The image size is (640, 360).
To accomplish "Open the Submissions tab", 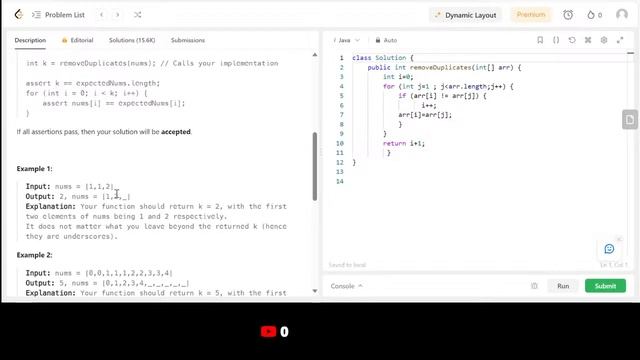I will [x=188, y=40].
